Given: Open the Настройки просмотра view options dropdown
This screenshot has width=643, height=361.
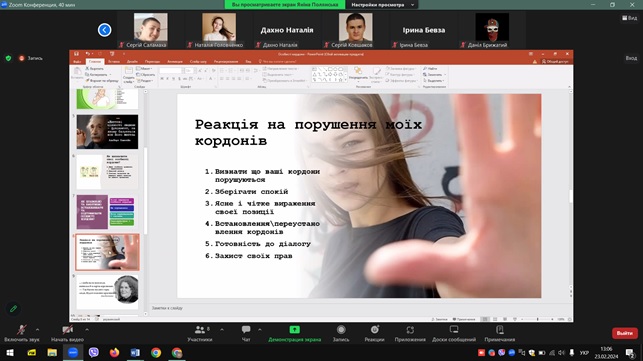Looking at the screenshot, I should 383,5.
